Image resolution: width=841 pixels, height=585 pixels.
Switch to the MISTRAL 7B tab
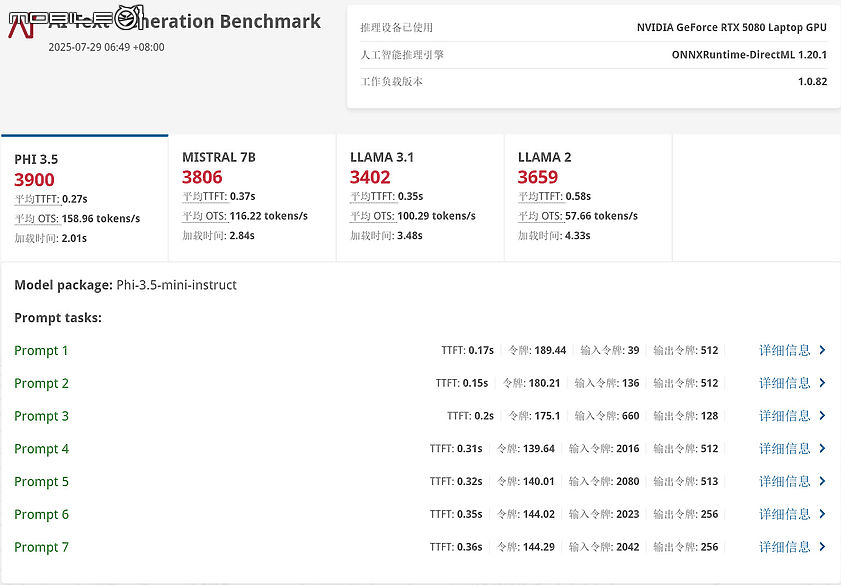pyautogui.click(x=253, y=198)
